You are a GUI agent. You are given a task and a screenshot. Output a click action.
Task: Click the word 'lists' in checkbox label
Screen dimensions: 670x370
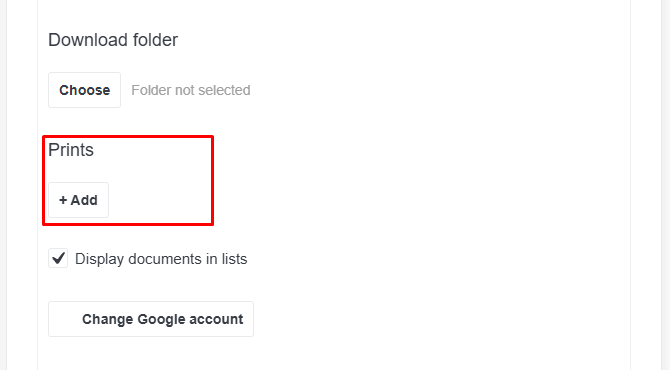tap(234, 259)
